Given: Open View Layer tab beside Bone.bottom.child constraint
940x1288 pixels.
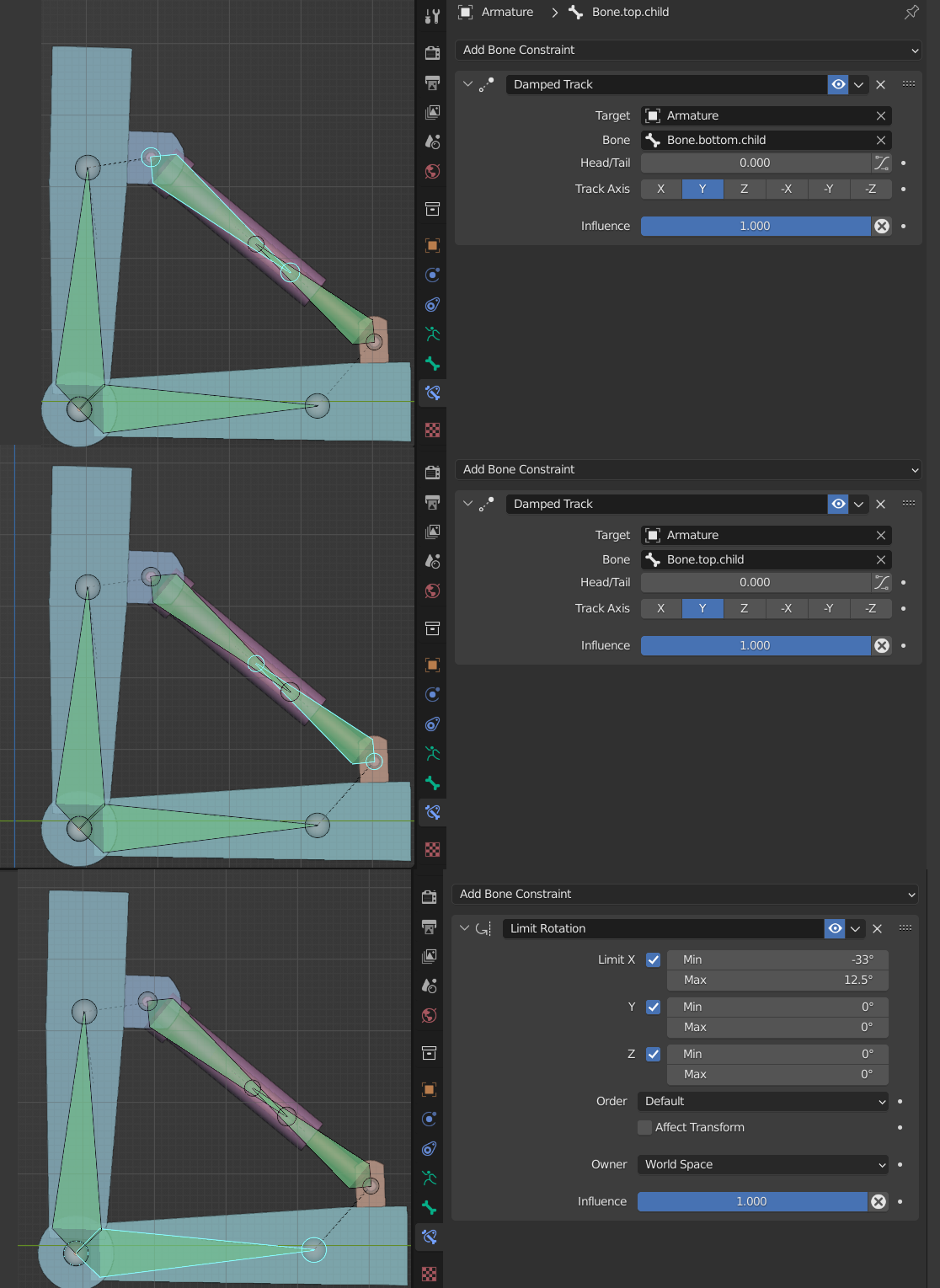Looking at the screenshot, I should pos(432,112).
